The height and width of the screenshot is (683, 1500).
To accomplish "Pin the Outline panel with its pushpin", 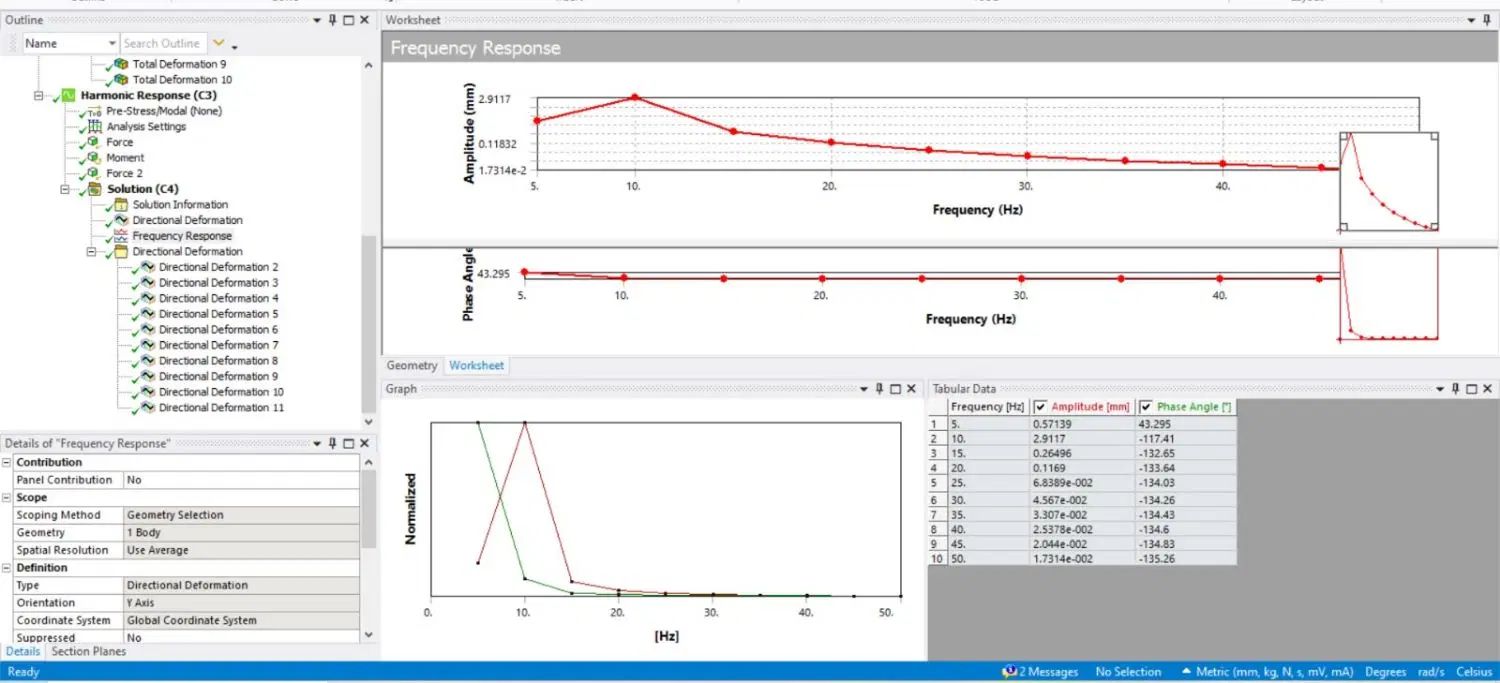I will coord(332,20).
